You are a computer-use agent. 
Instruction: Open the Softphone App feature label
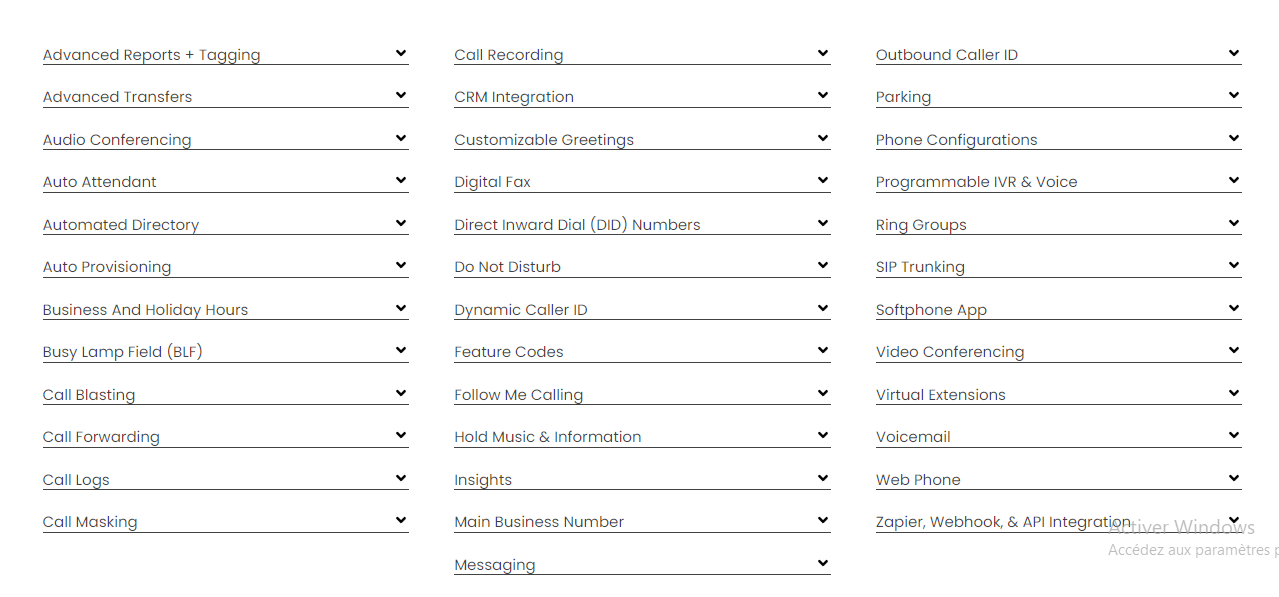point(931,310)
